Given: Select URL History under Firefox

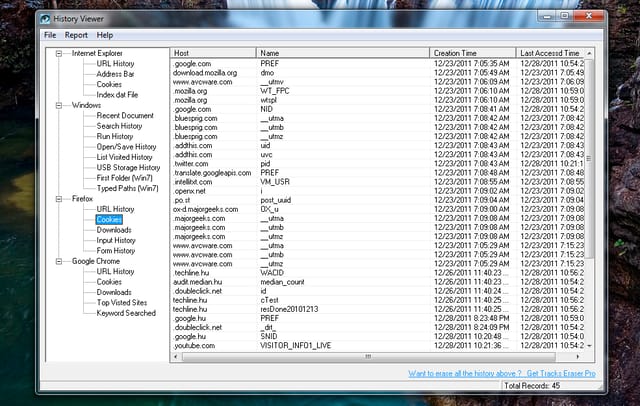Looking at the screenshot, I should click(115, 209).
